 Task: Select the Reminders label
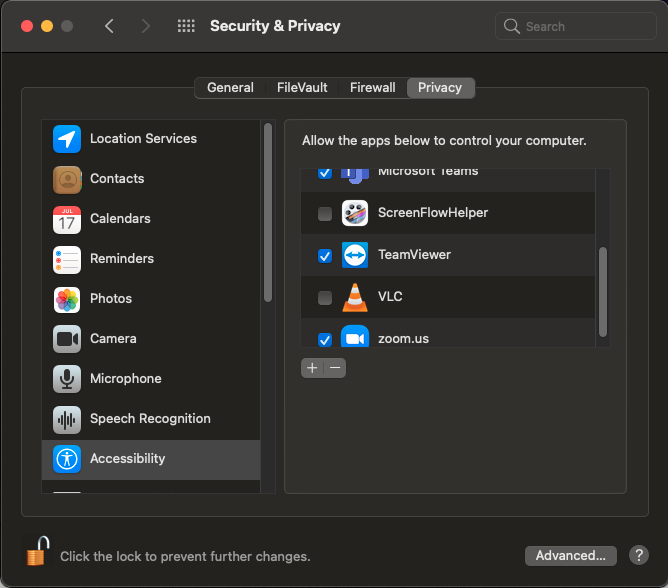point(122,259)
